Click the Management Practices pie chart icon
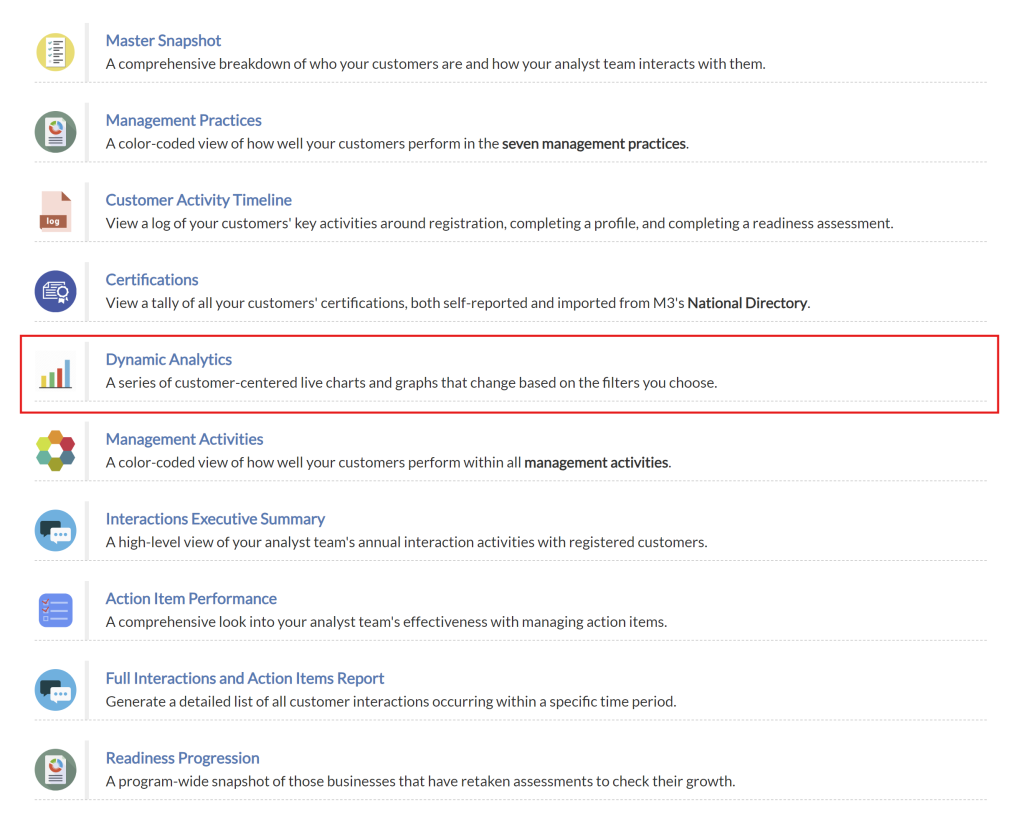The width and height of the screenshot is (1024, 821). (55, 132)
